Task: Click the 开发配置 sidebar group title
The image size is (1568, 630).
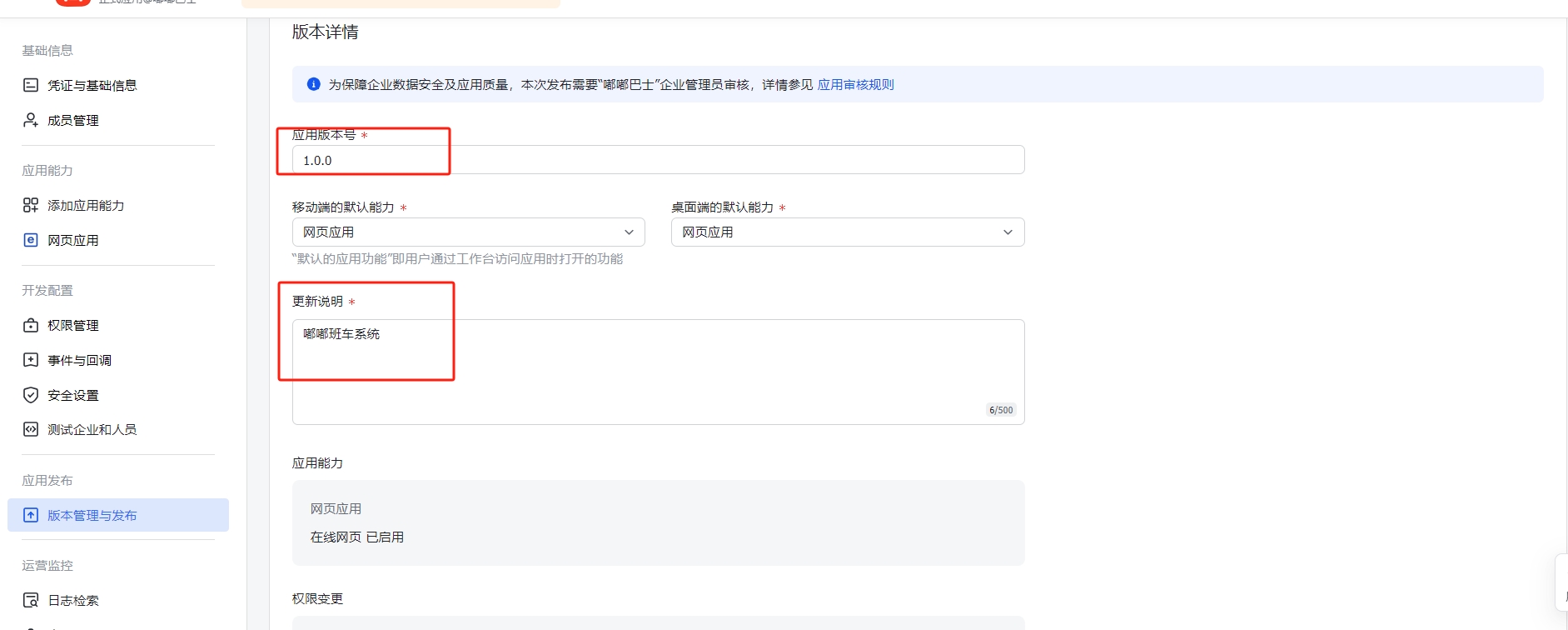Action: 47,290
